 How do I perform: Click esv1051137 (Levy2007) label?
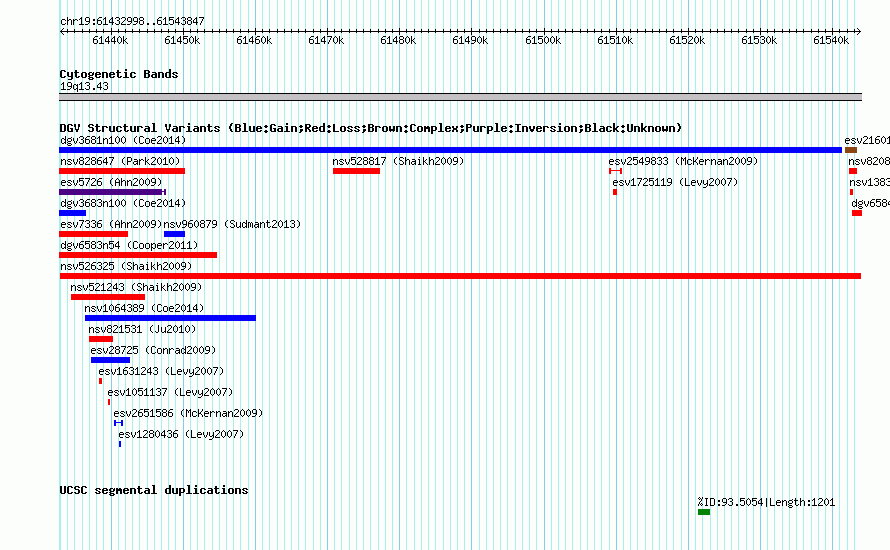(x=170, y=392)
